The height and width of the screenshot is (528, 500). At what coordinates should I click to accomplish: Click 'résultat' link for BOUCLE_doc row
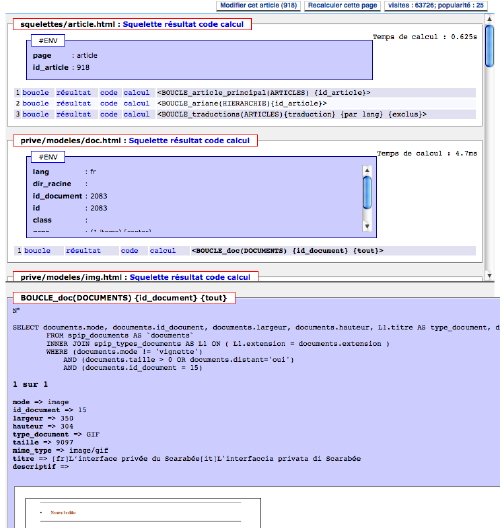tap(83, 251)
